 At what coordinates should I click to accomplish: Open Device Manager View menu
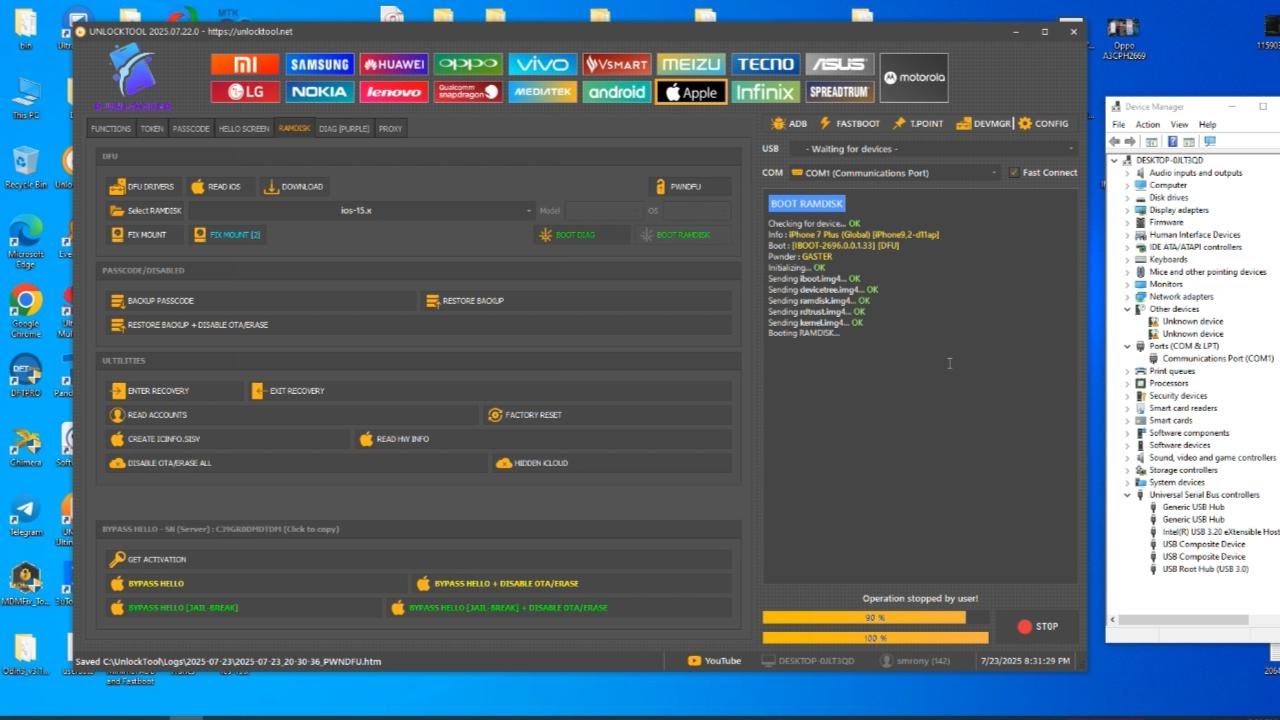tap(1179, 125)
